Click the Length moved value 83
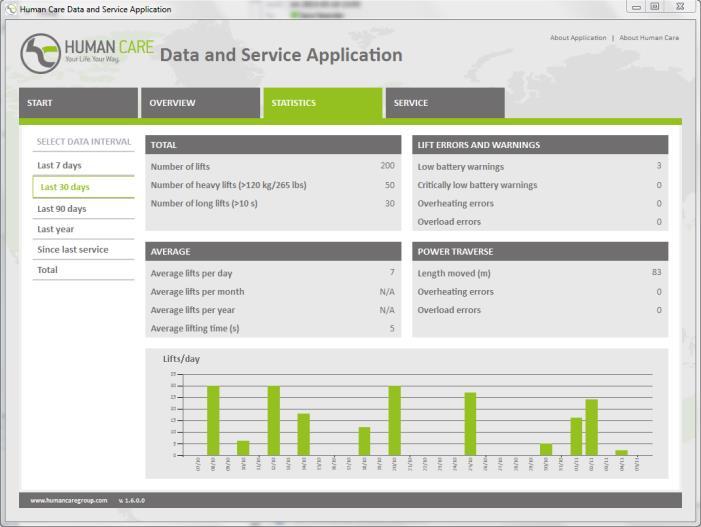The height and width of the screenshot is (527, 701). click(x=656, y=272)
